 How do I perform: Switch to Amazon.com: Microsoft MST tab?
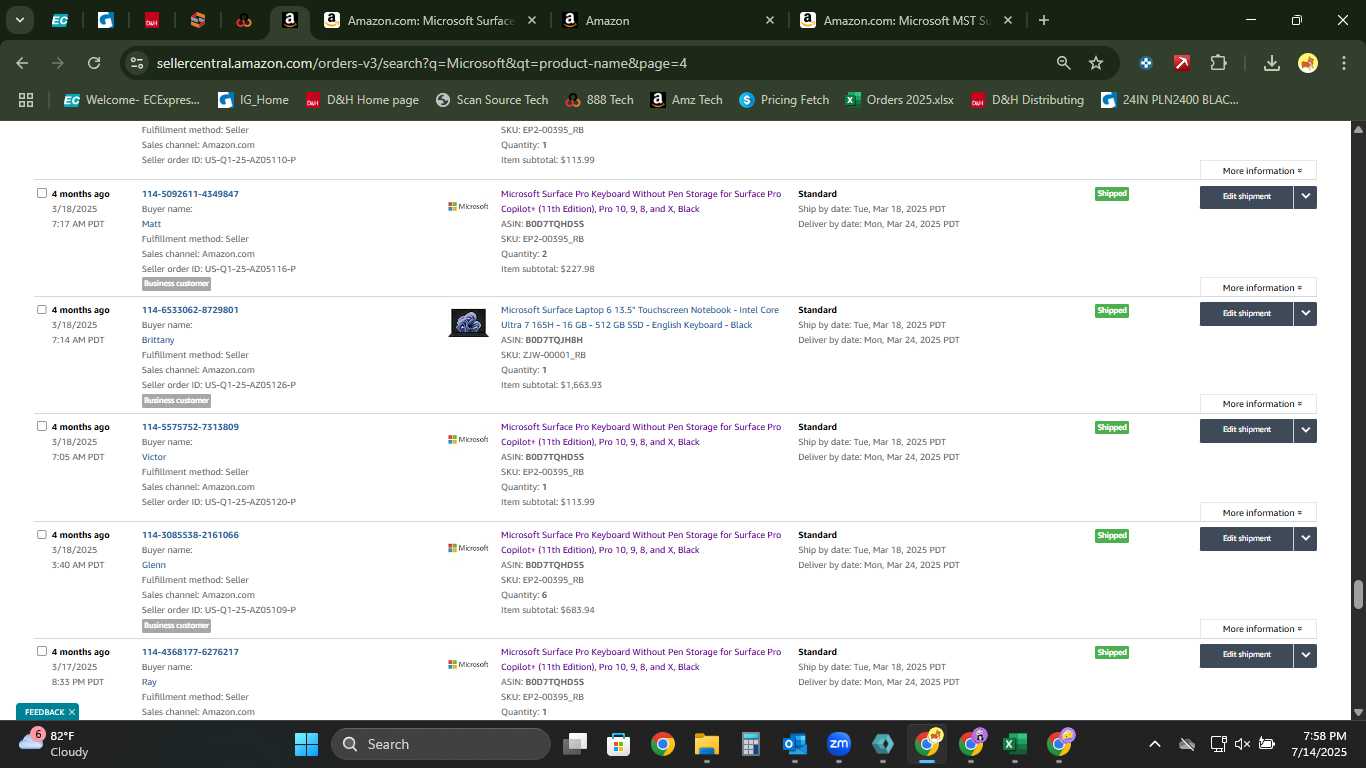coord(906,20)
